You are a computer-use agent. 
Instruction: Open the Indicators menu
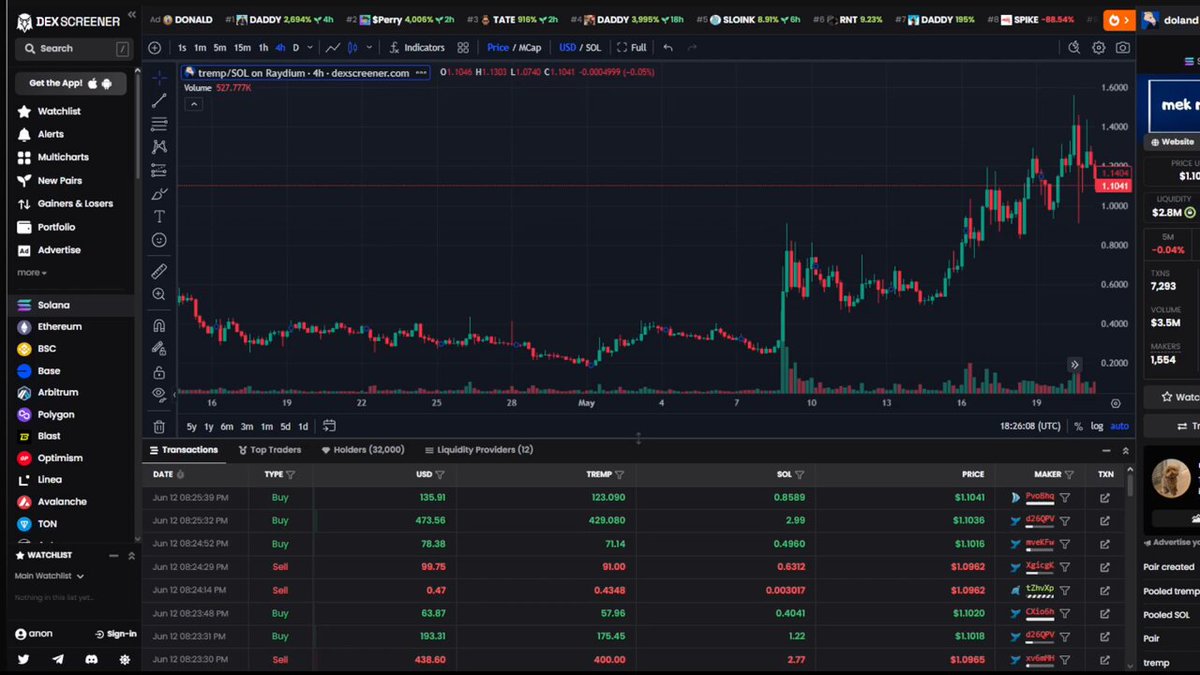click(417, 47)
